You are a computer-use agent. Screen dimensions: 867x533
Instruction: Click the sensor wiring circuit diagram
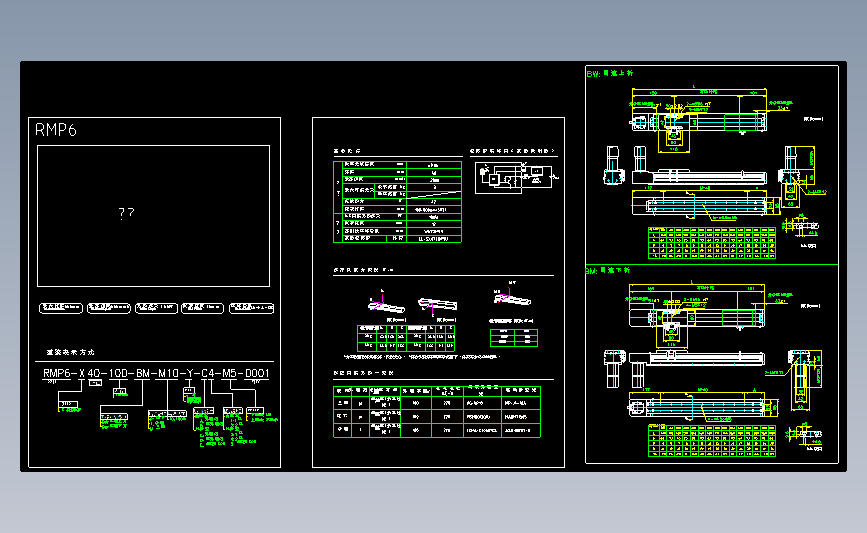[x=516, y=177]
